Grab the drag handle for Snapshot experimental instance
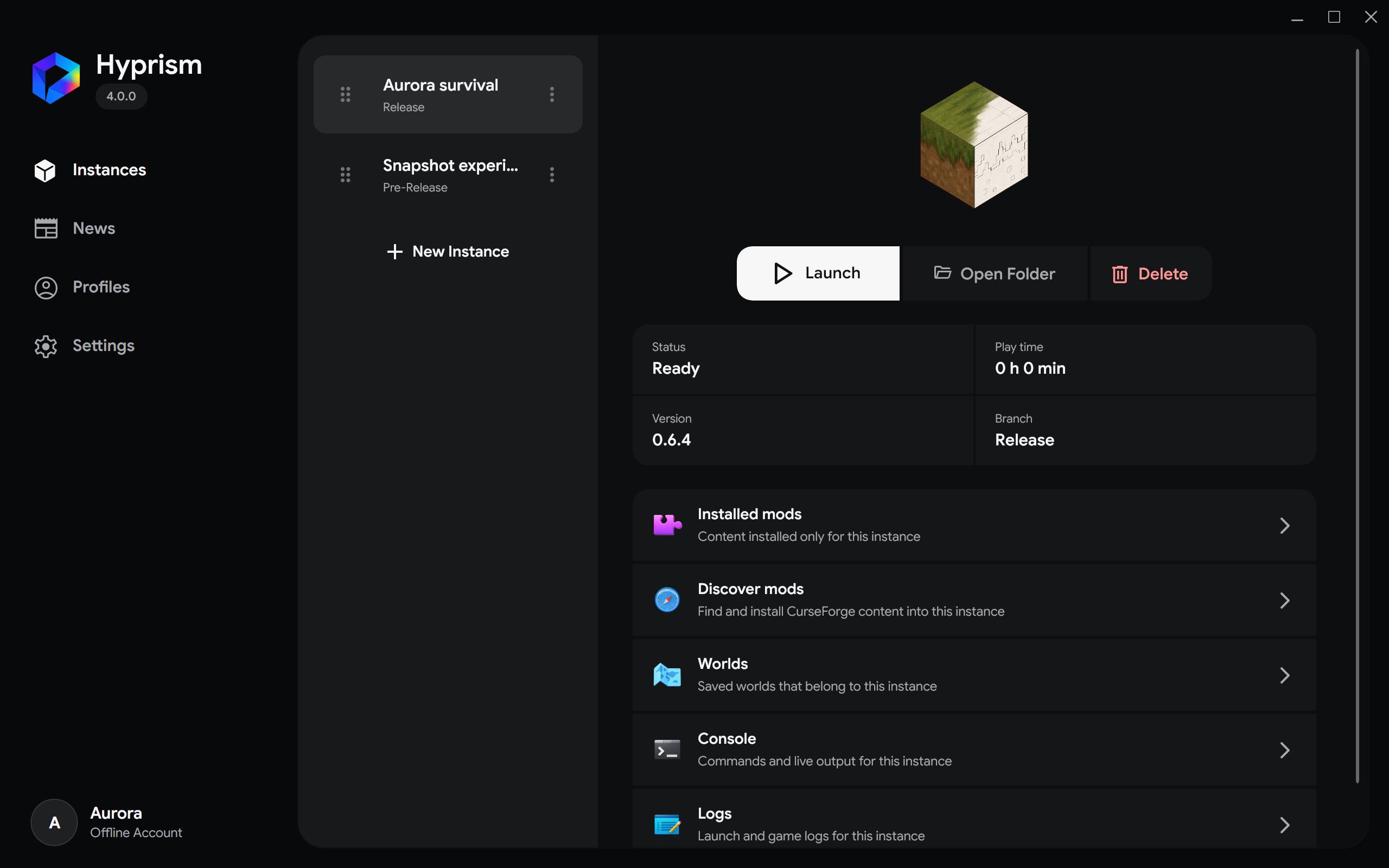 346,175
